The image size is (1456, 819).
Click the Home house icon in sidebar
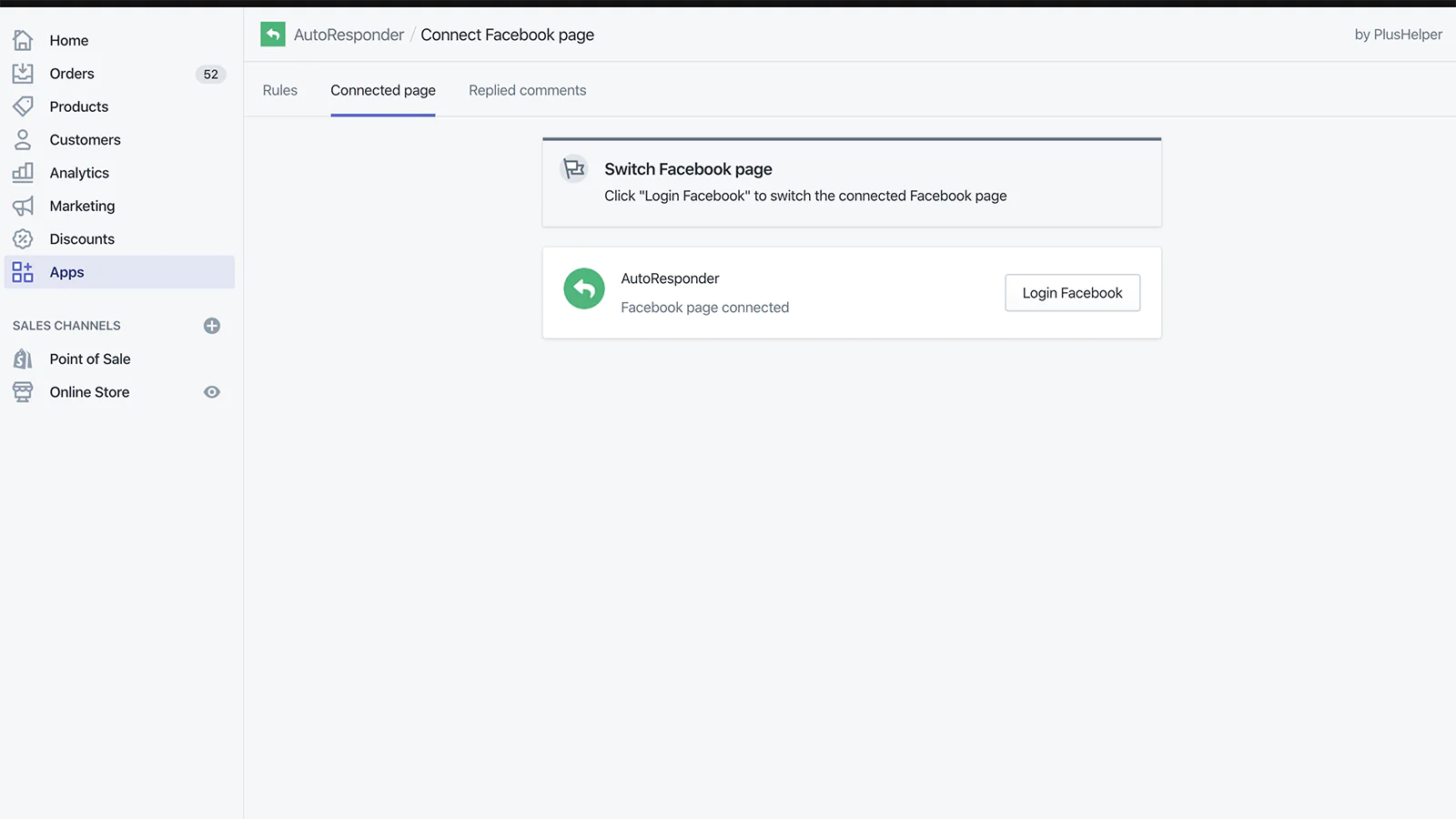click(x=23, y=40)
